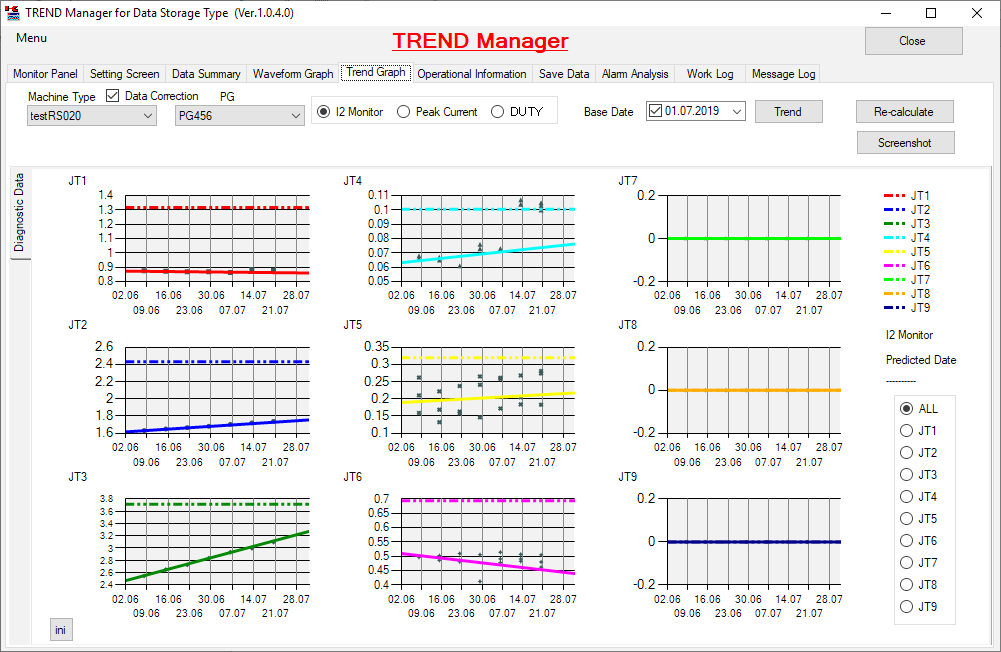The image size is (1001, 652).
Task: Open the Menu item
Action: click(x=31, y=38)
